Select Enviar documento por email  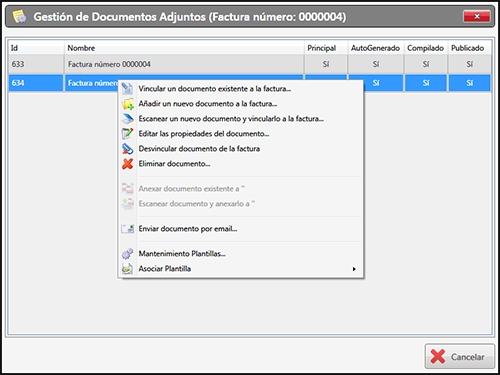(x=240, y=229)
